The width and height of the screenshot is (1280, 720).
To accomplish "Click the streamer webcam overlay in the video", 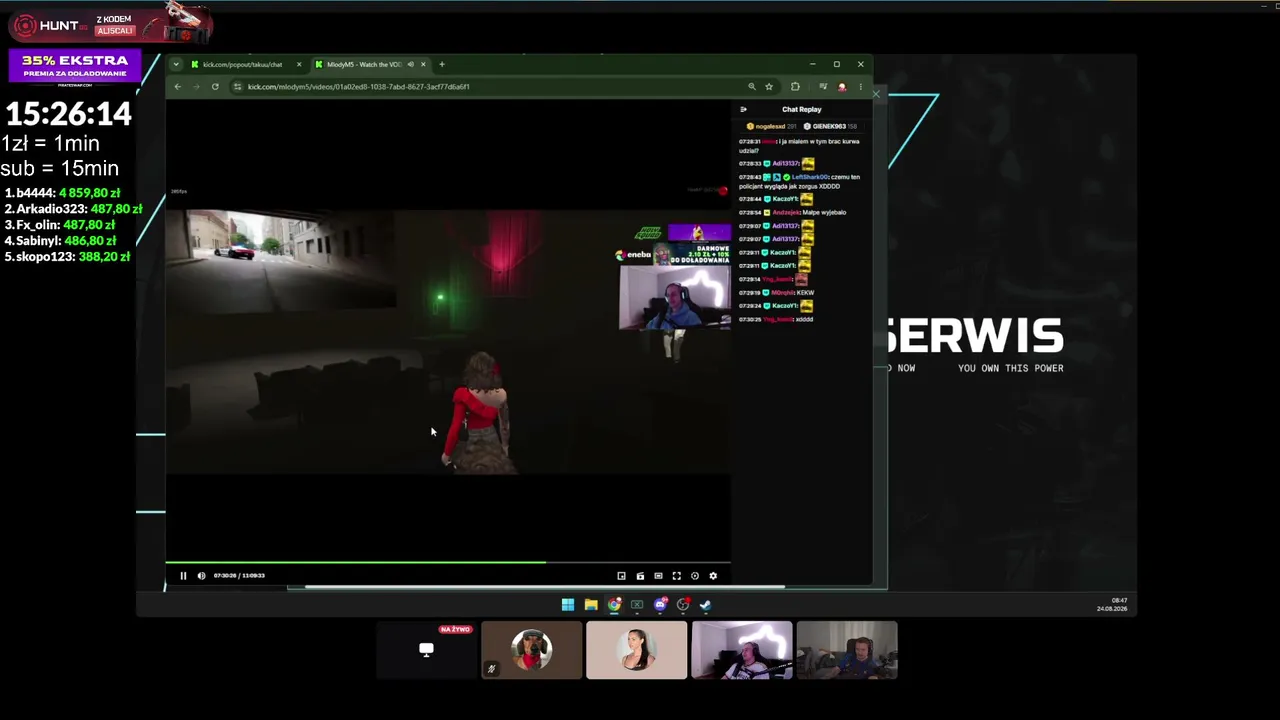I will pyautogui.click(x=675, y=297).
